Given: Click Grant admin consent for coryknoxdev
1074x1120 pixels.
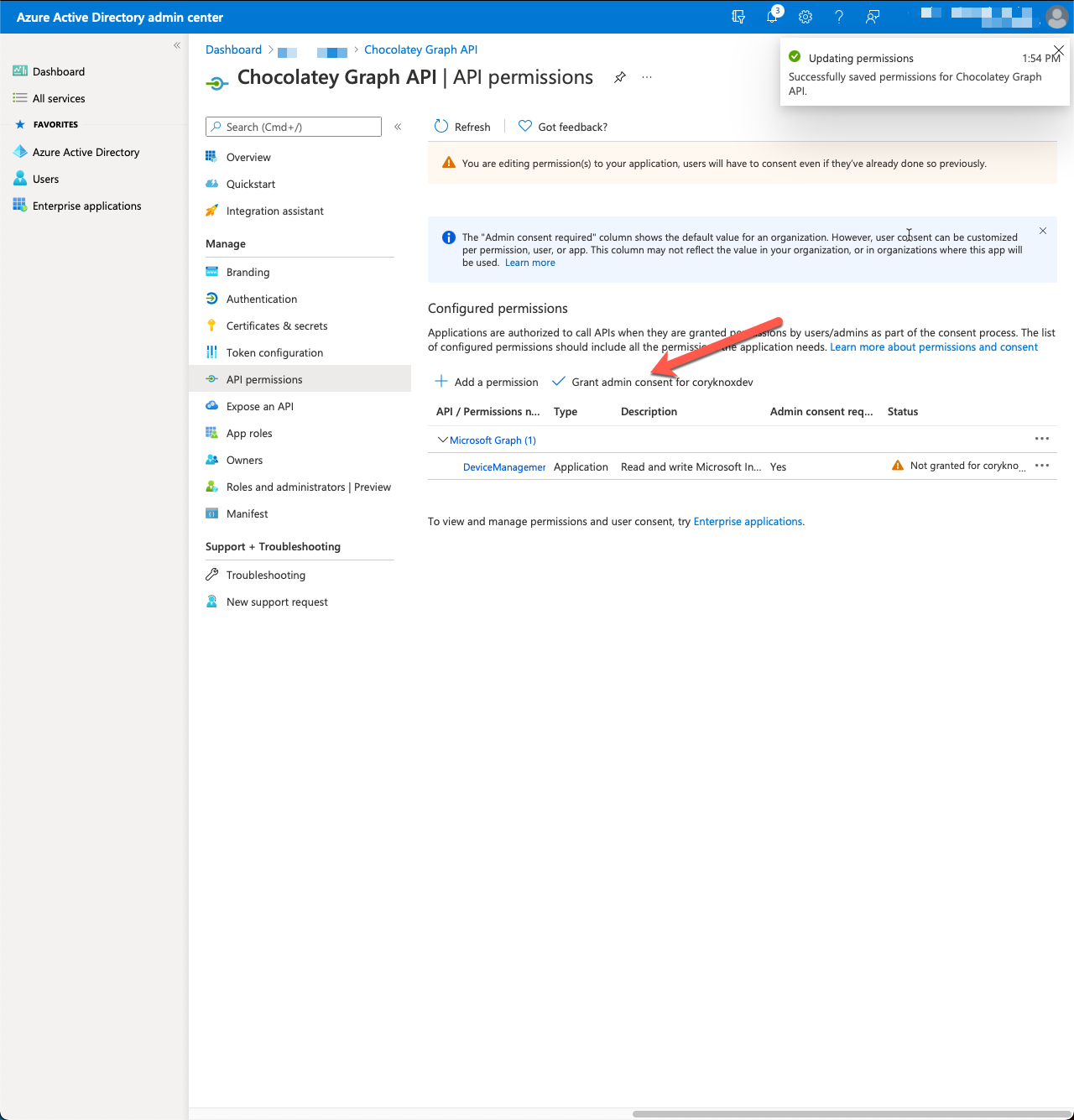Looking at the screenshot, I should click(653, 382).
